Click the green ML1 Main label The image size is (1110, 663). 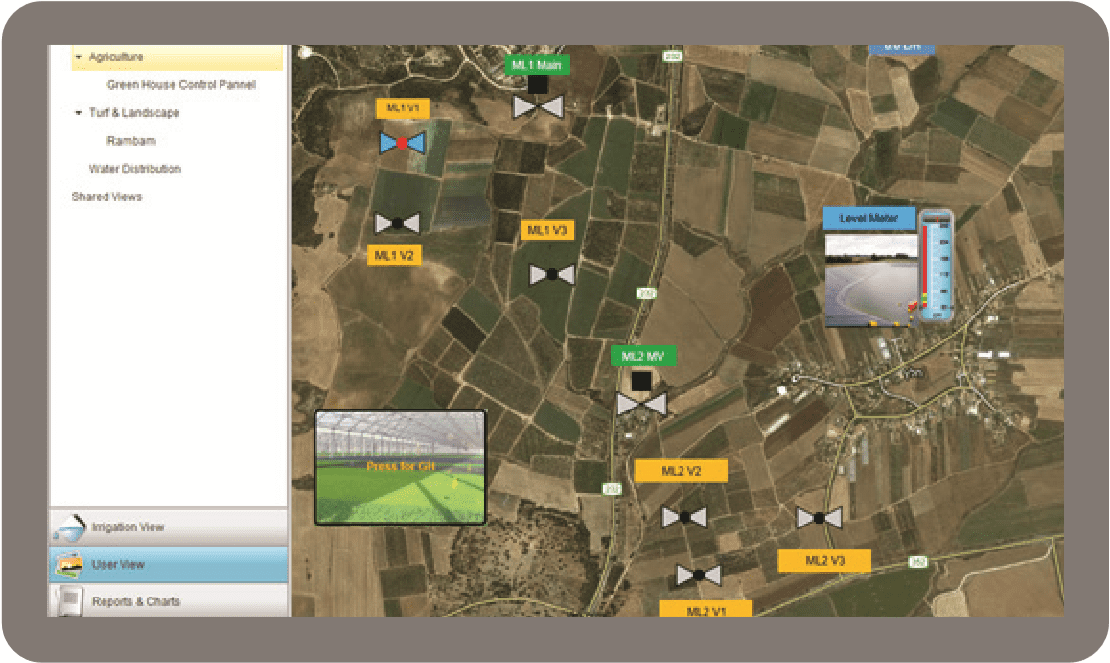537,64
